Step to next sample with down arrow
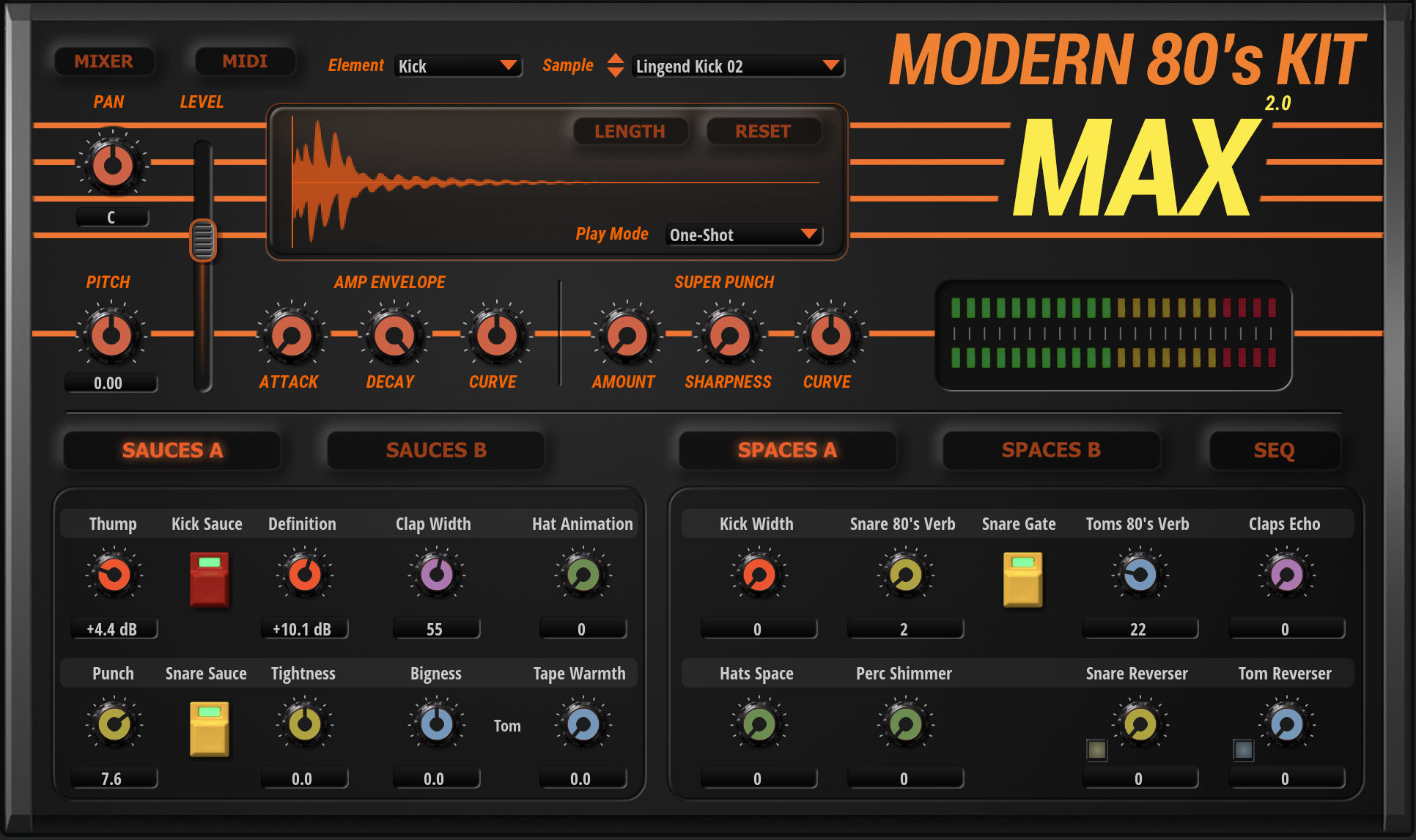Screen dimensions: 1416x840 click(x=616, y=73)
